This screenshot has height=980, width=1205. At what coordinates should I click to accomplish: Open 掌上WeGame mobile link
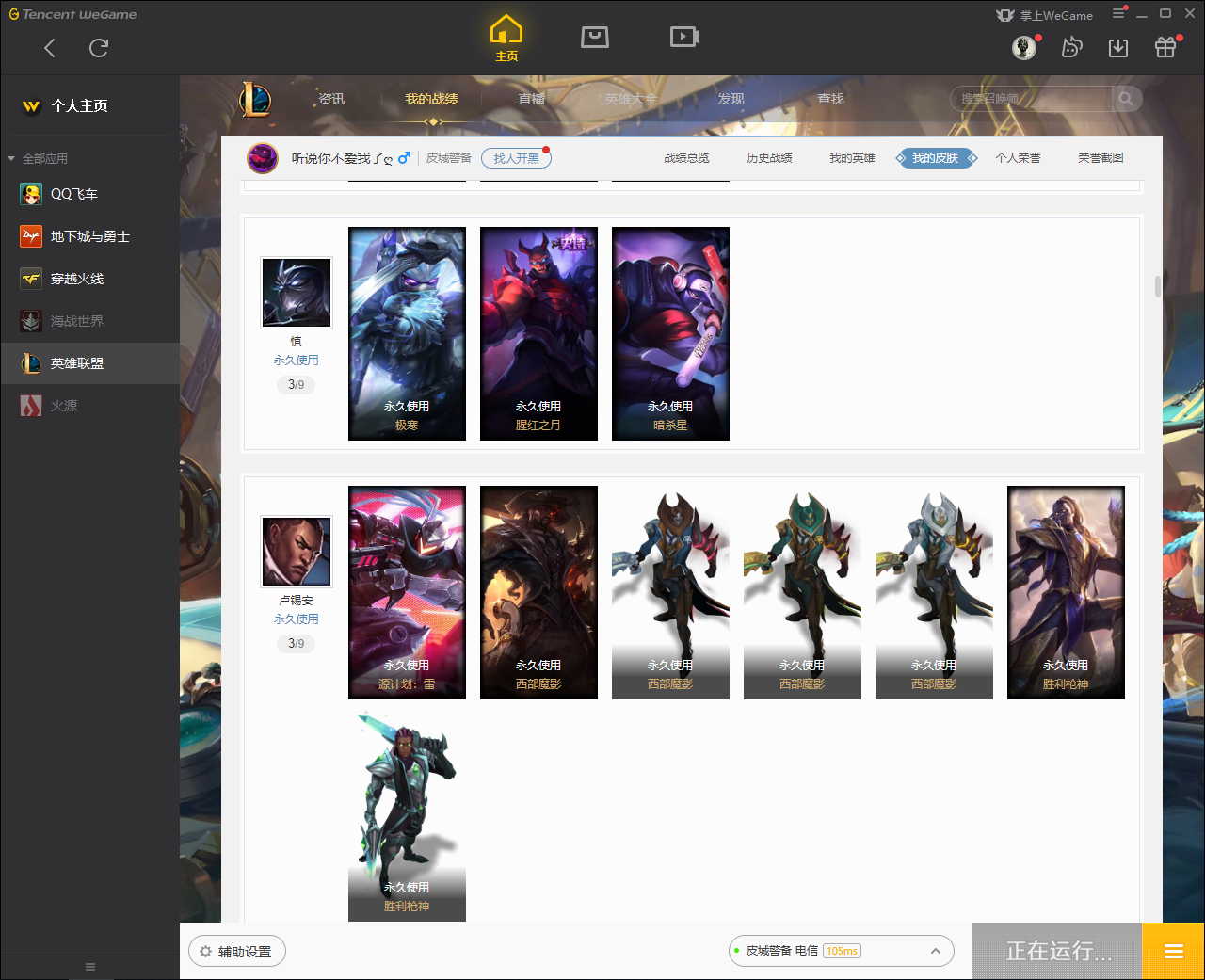[x=1045, y=15]
